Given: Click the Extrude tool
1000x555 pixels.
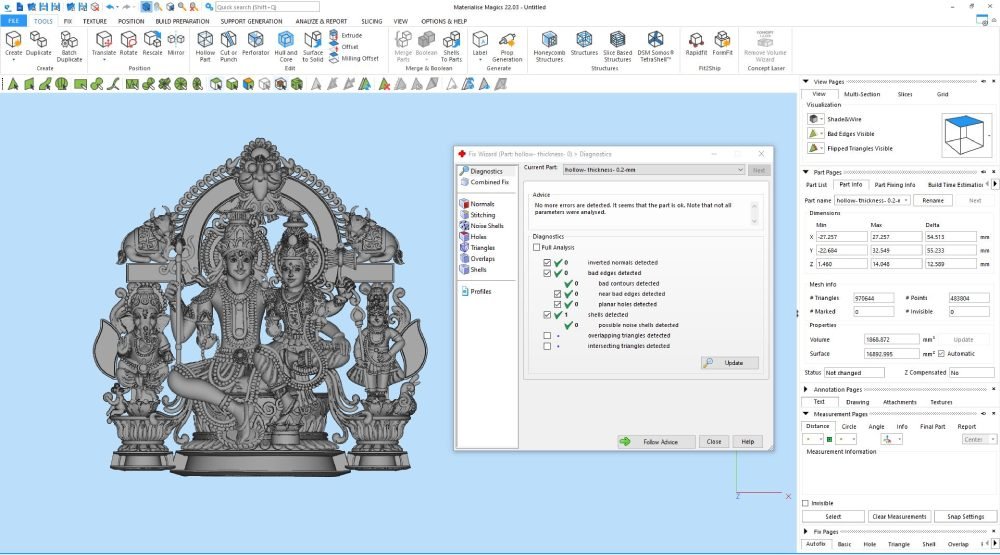Looking at the screenshot, I should (346, 35).
